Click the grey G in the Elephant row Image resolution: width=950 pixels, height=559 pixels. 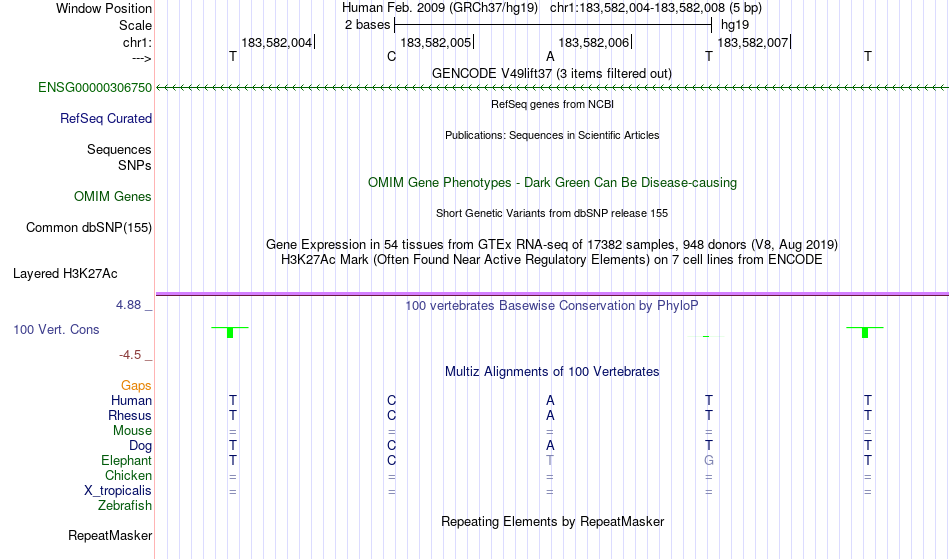pos(709,460)
